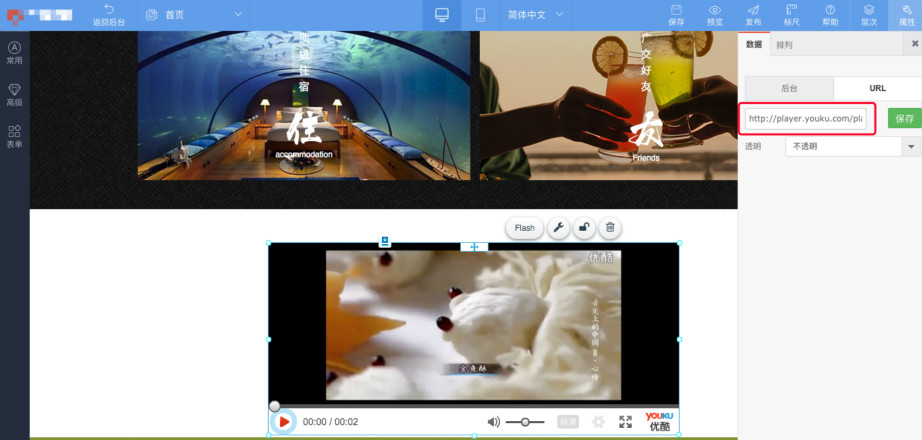Click the video volume slider
Screen dimensions: 922x440
pos(525,422)
